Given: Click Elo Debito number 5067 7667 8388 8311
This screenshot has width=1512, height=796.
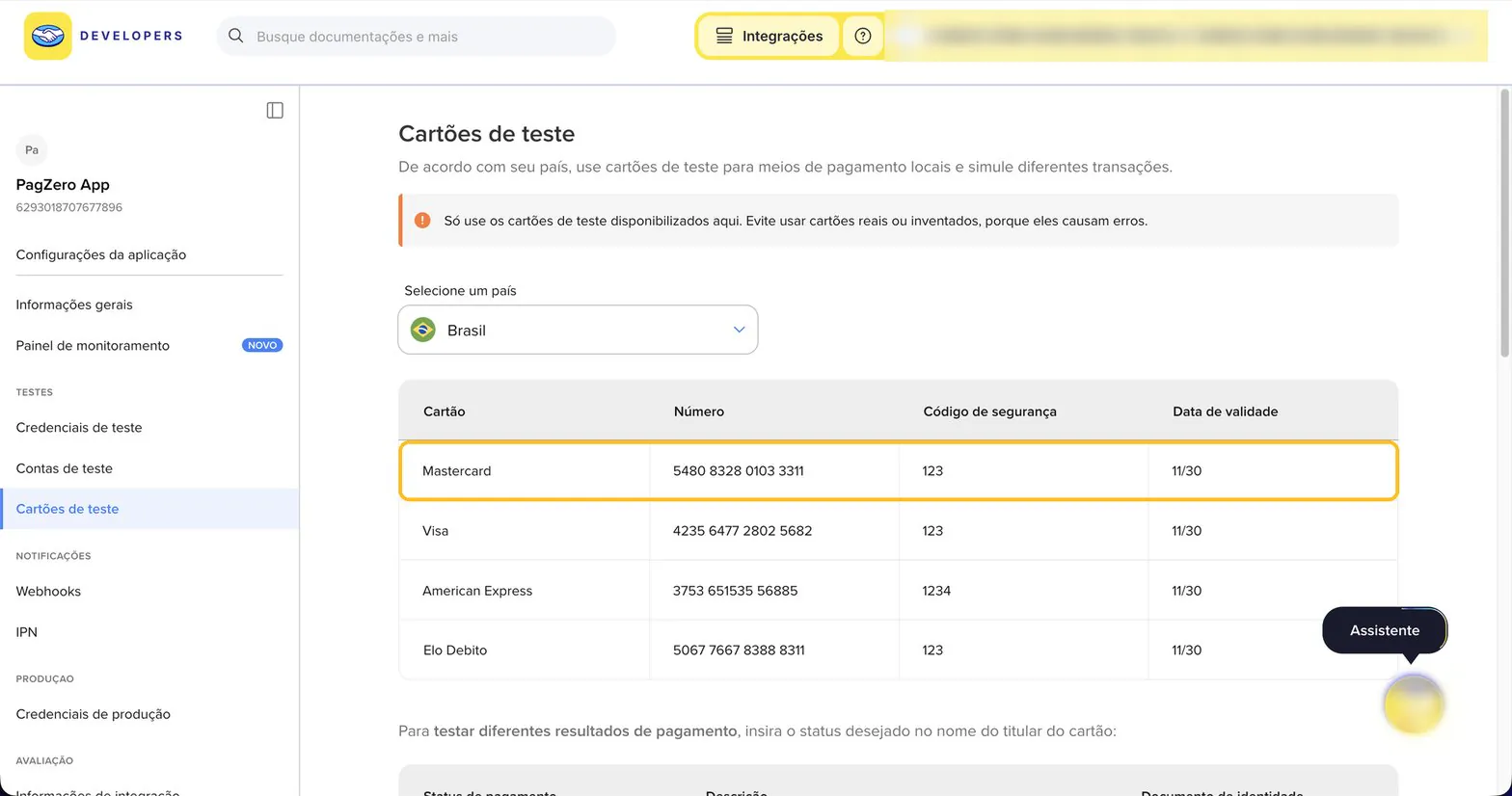Looking at the screenshot, I should 739,650.
